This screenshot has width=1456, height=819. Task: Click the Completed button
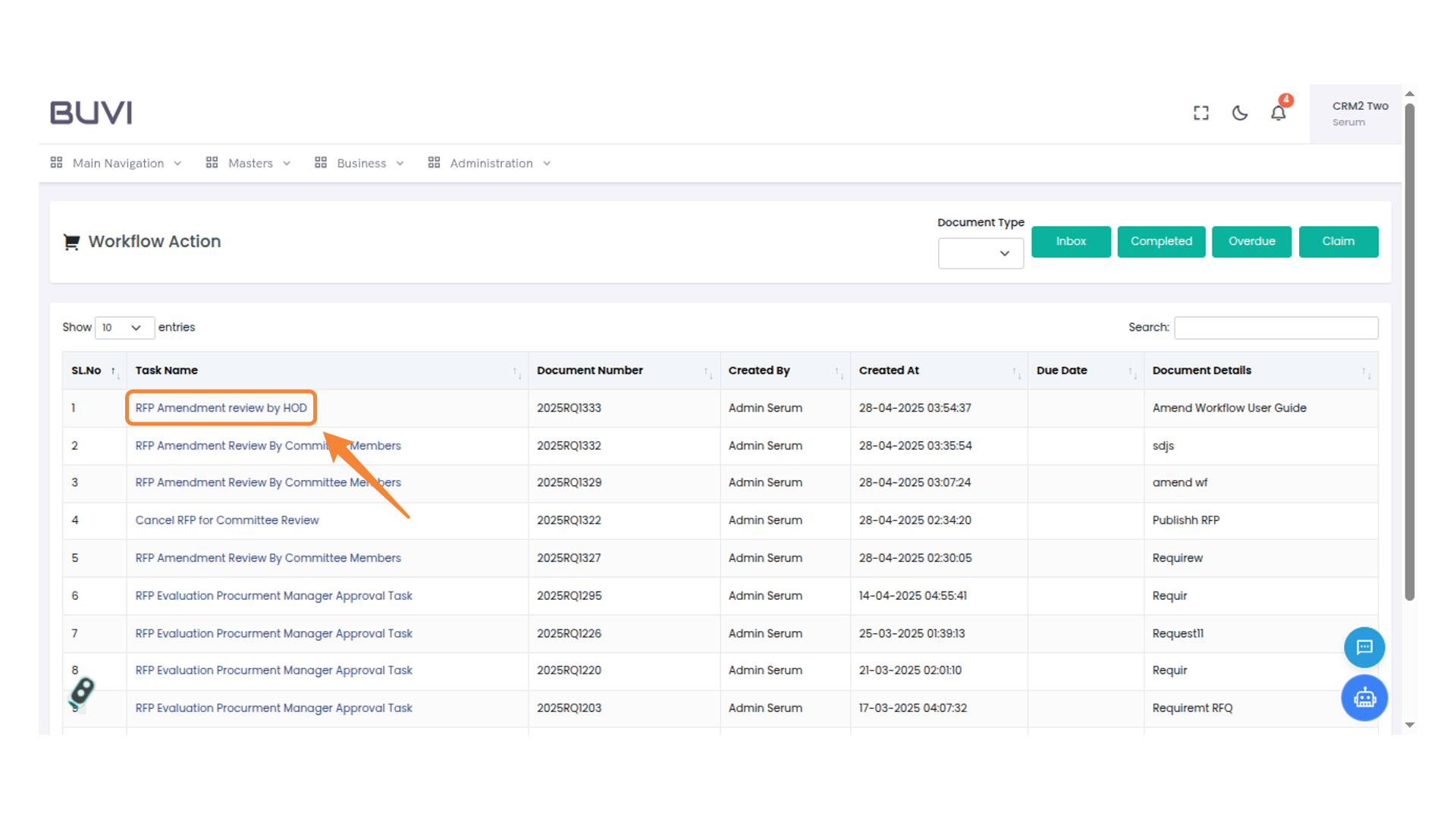[1161, 241]
